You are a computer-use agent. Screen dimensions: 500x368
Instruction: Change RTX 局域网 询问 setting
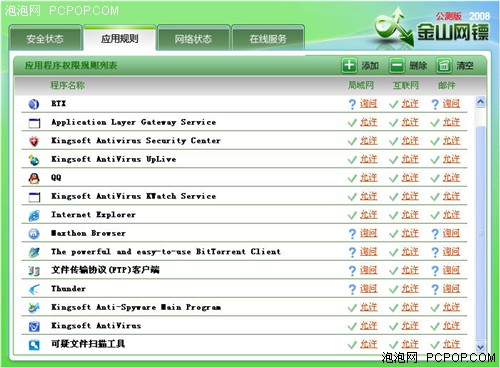coord(368,104)
